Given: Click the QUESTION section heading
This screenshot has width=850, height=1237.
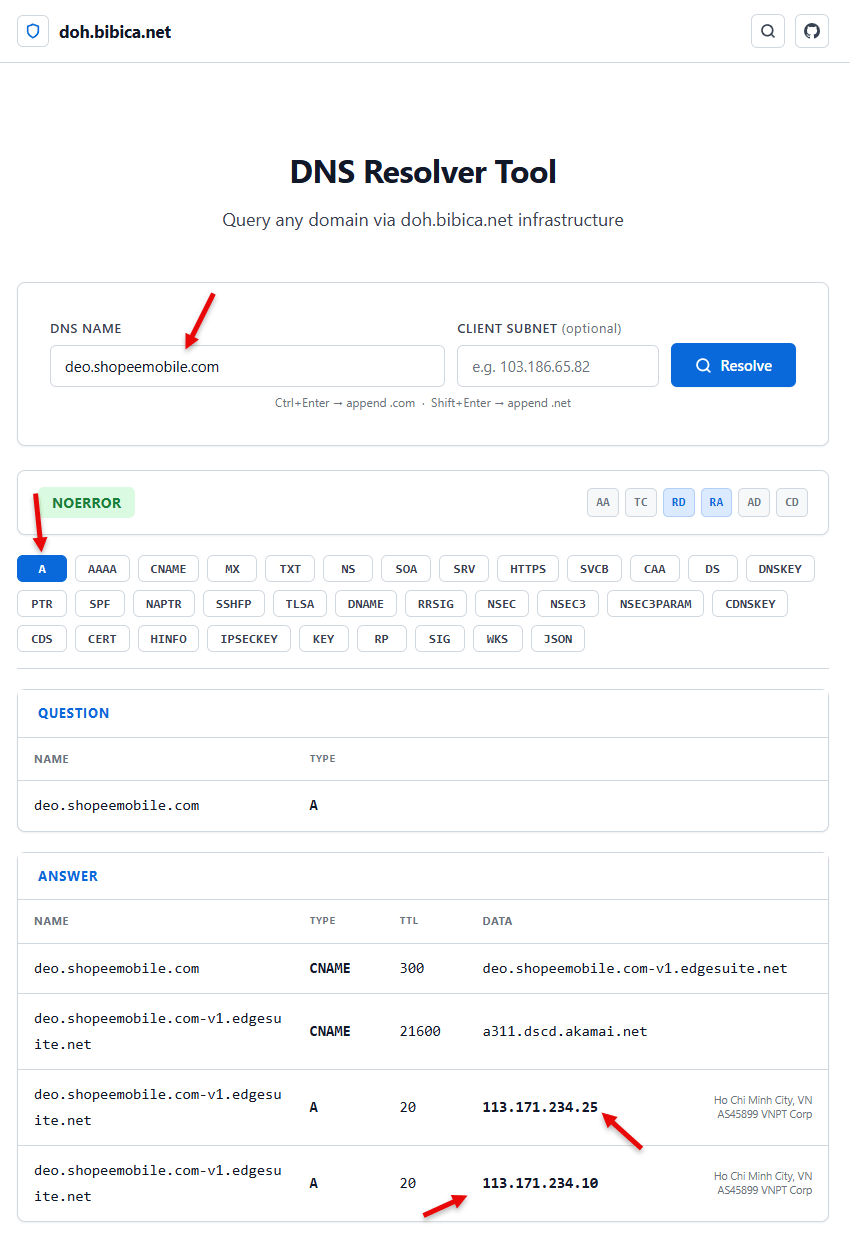Looking at the screenshot, I should point(74,713).
